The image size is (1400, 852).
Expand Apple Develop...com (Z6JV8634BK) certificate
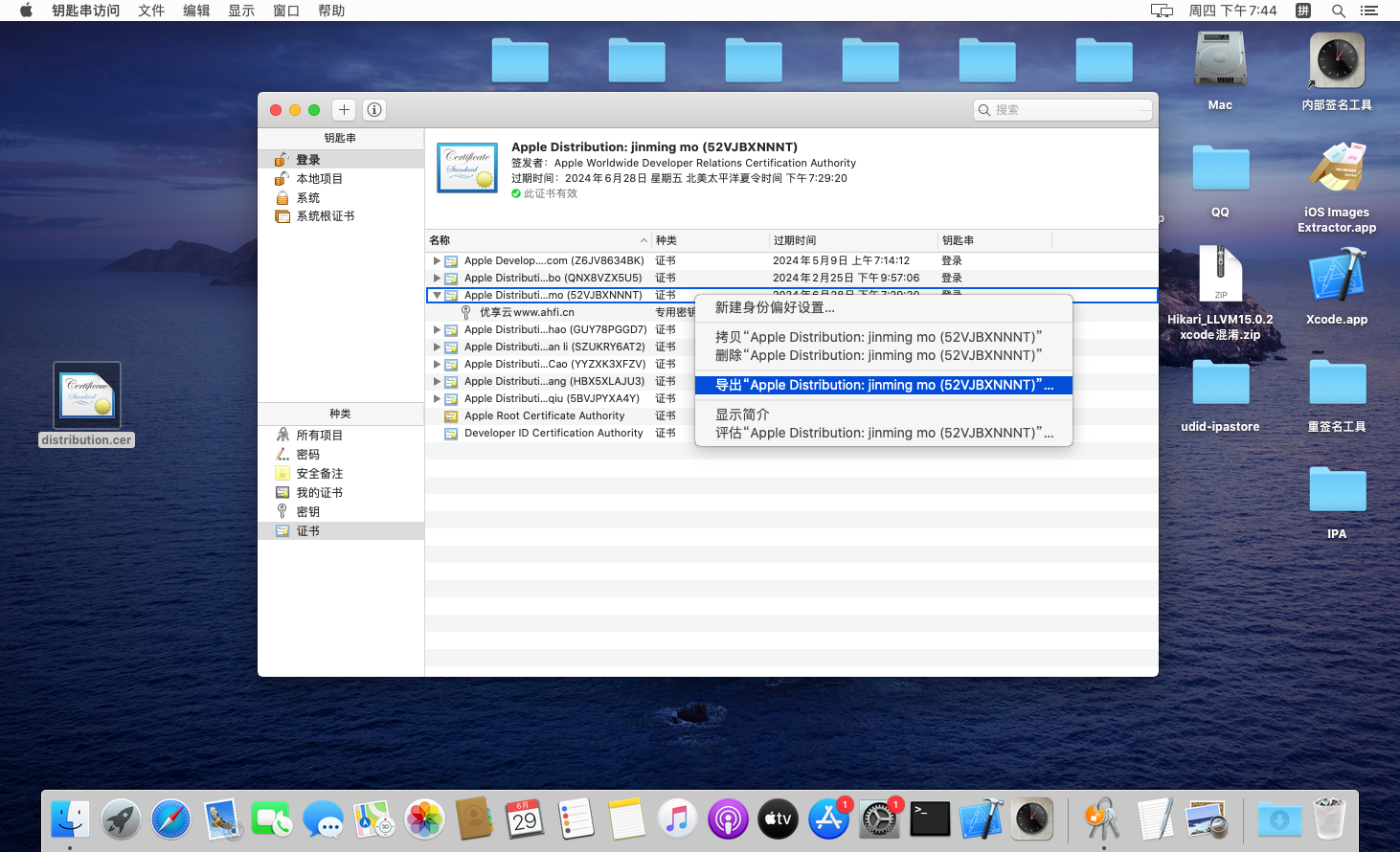(x=437, y=260)
